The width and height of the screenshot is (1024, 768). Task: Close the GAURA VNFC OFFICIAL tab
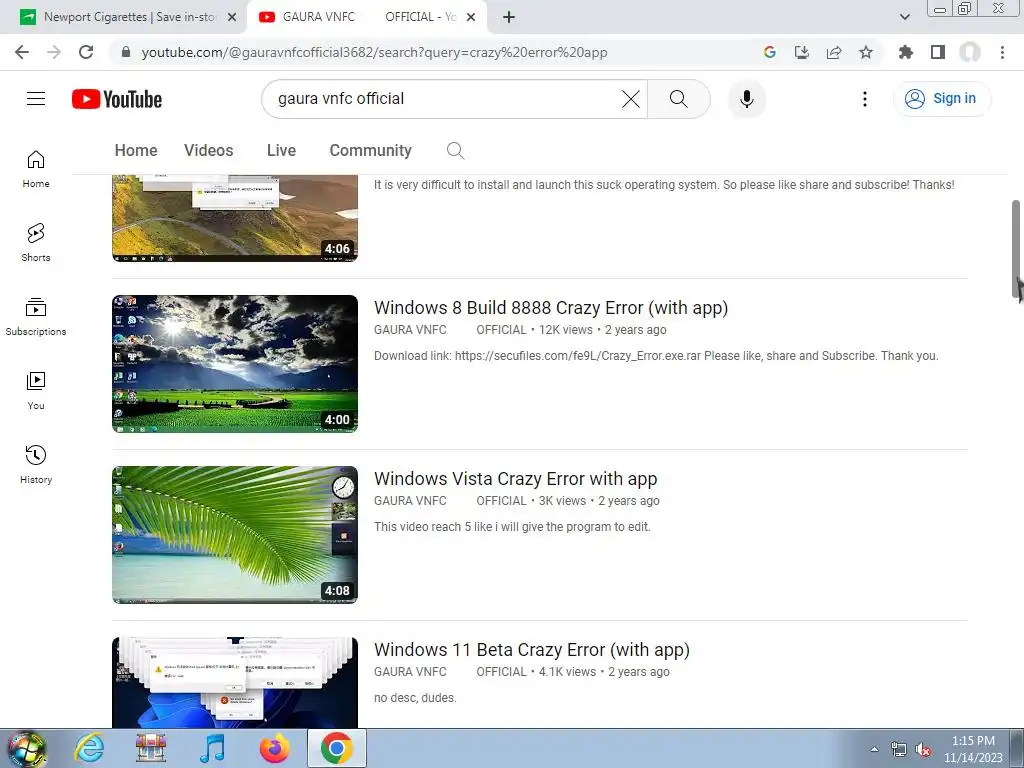pyautogui.click(x=471, y=17)
